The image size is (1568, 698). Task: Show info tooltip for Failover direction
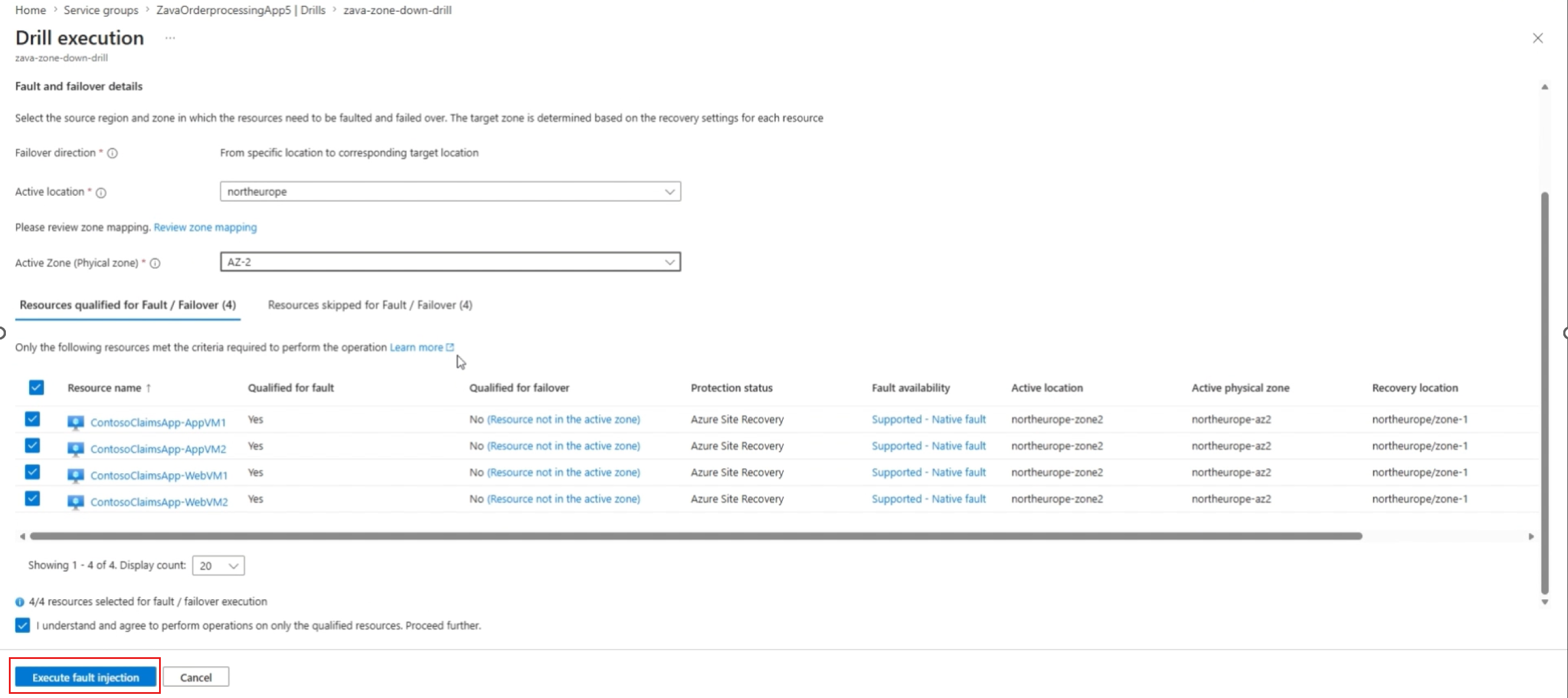coord(112,153)
